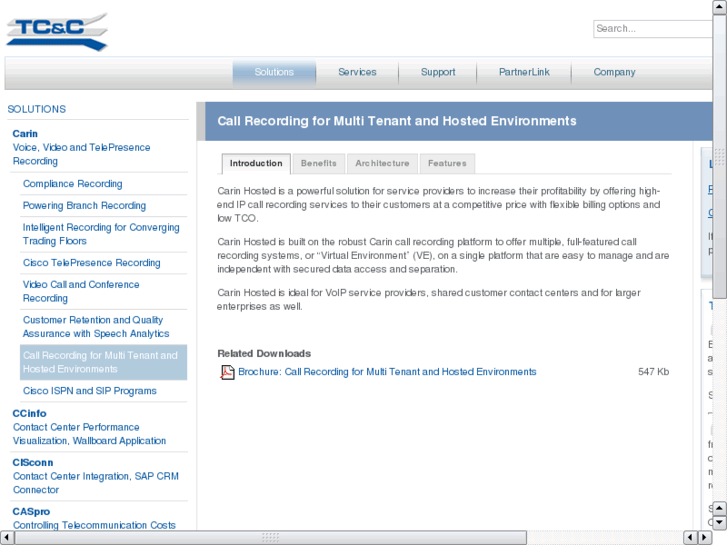Click the SOLUTIONS sidebar heading
Image resolution: width=727 pixels, height=545 pixels.
(x=37, y=109)
